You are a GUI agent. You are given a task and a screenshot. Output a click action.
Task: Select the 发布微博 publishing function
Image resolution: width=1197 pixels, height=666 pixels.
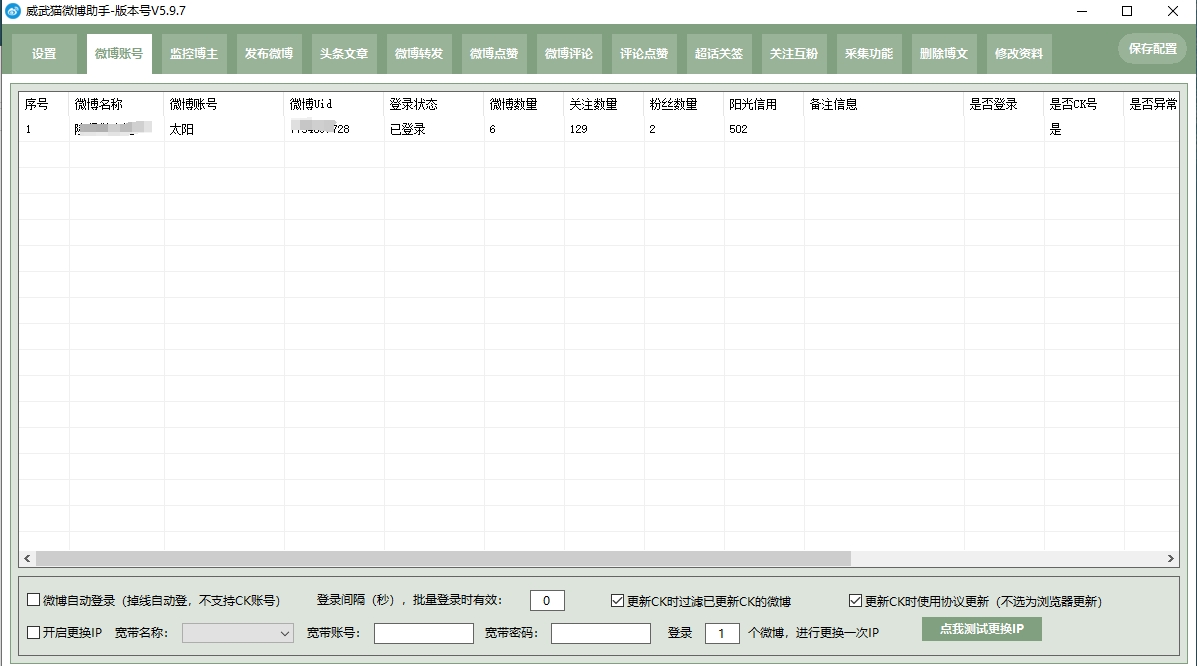pyautogui.click(x=268, y=54)
